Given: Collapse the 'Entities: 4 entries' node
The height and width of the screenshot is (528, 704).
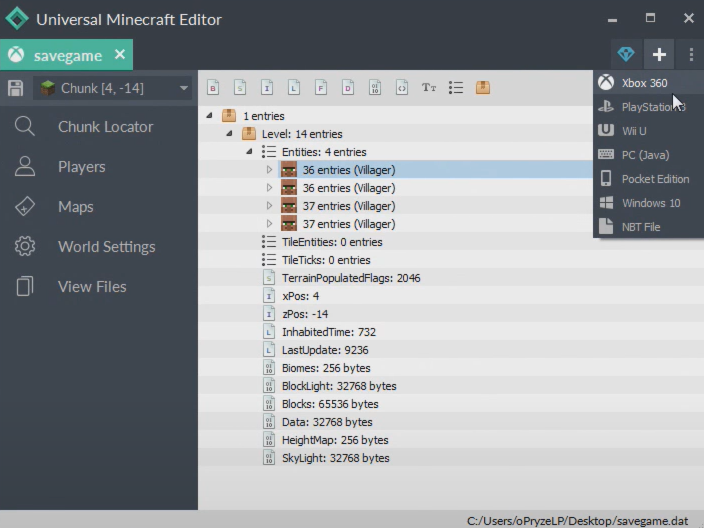Looking at the screenshot, I should tap(249, 151).
